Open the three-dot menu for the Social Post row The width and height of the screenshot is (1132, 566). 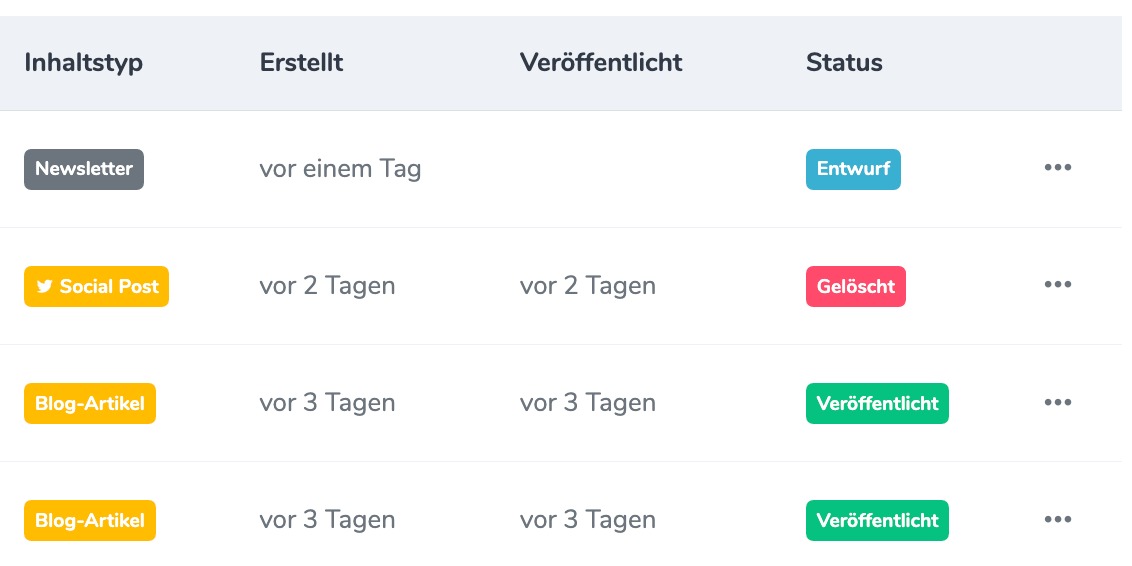[x=1057, y=284]
